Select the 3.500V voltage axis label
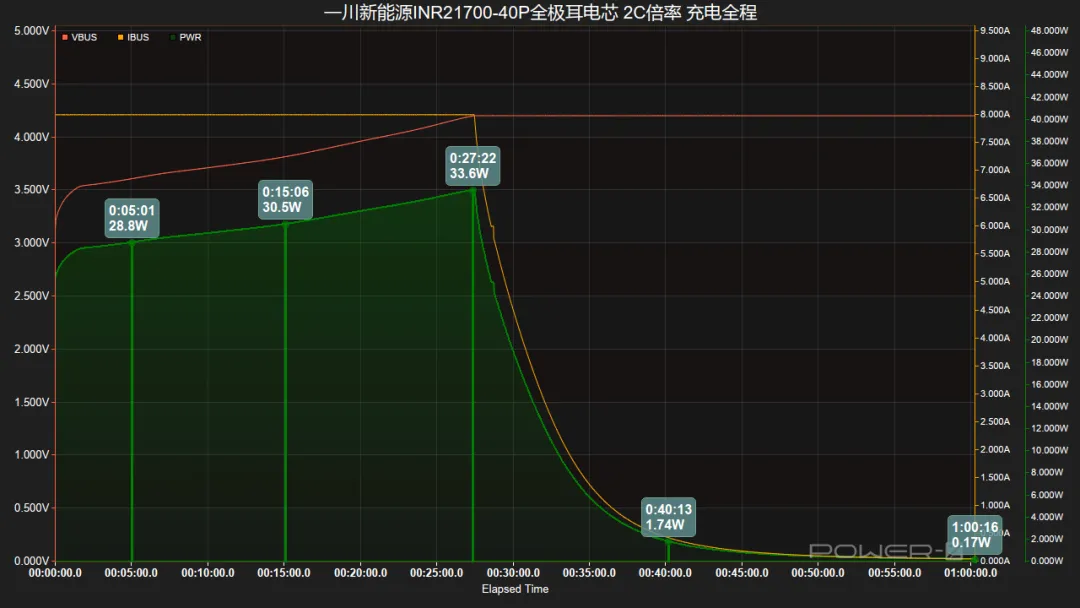The image size is (1080, 608). (x=32, y=190)
